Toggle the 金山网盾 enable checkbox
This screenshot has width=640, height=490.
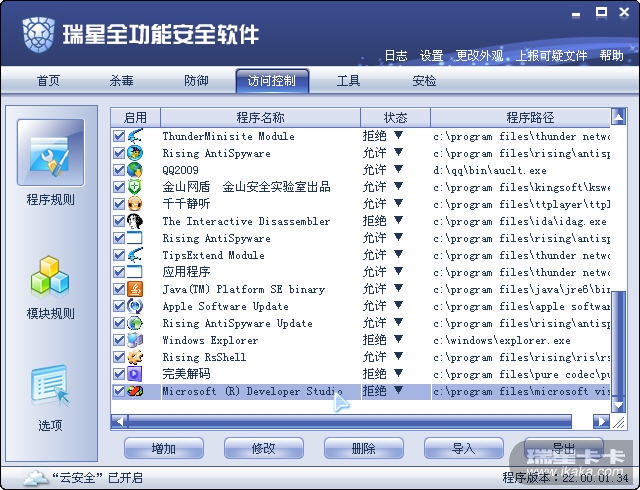[119, 187]
